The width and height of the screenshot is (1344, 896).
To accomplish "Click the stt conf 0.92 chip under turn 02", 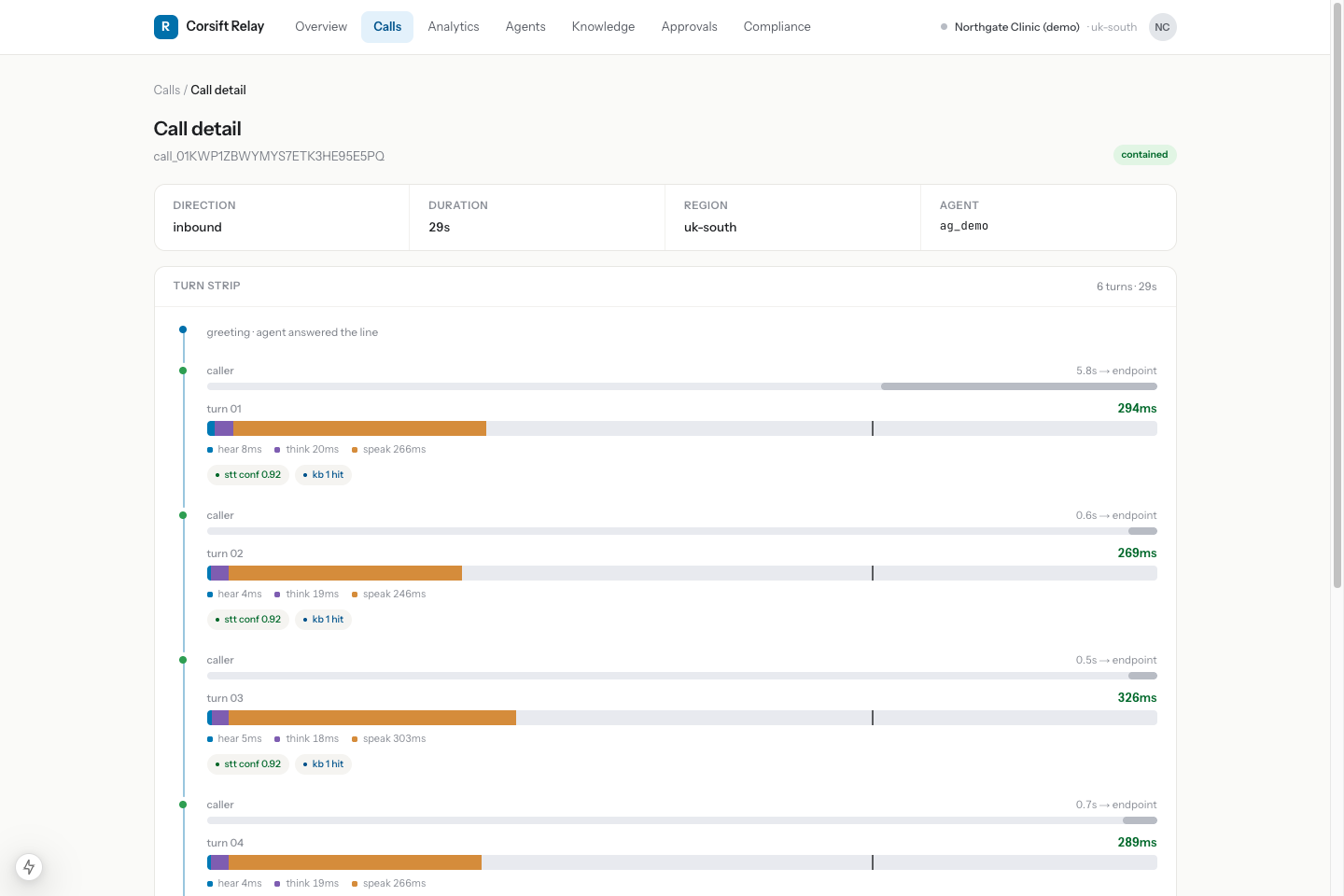I will [x=248, y=620].
